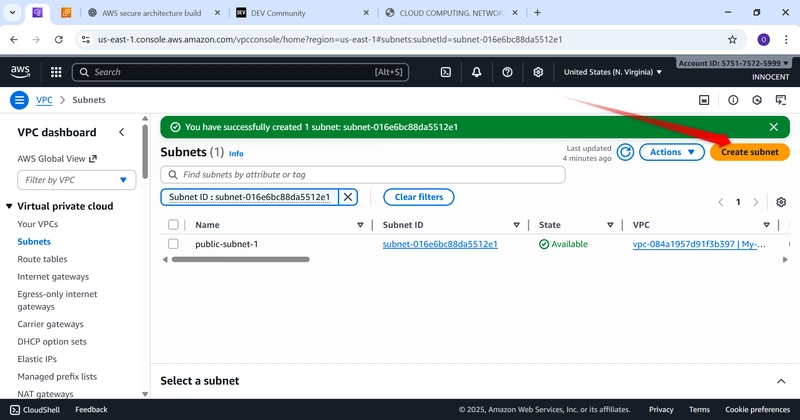Sort by the VPC column
Image resolution: width=800 pixels, height=420 pixels.
click(x=766, y=225)
